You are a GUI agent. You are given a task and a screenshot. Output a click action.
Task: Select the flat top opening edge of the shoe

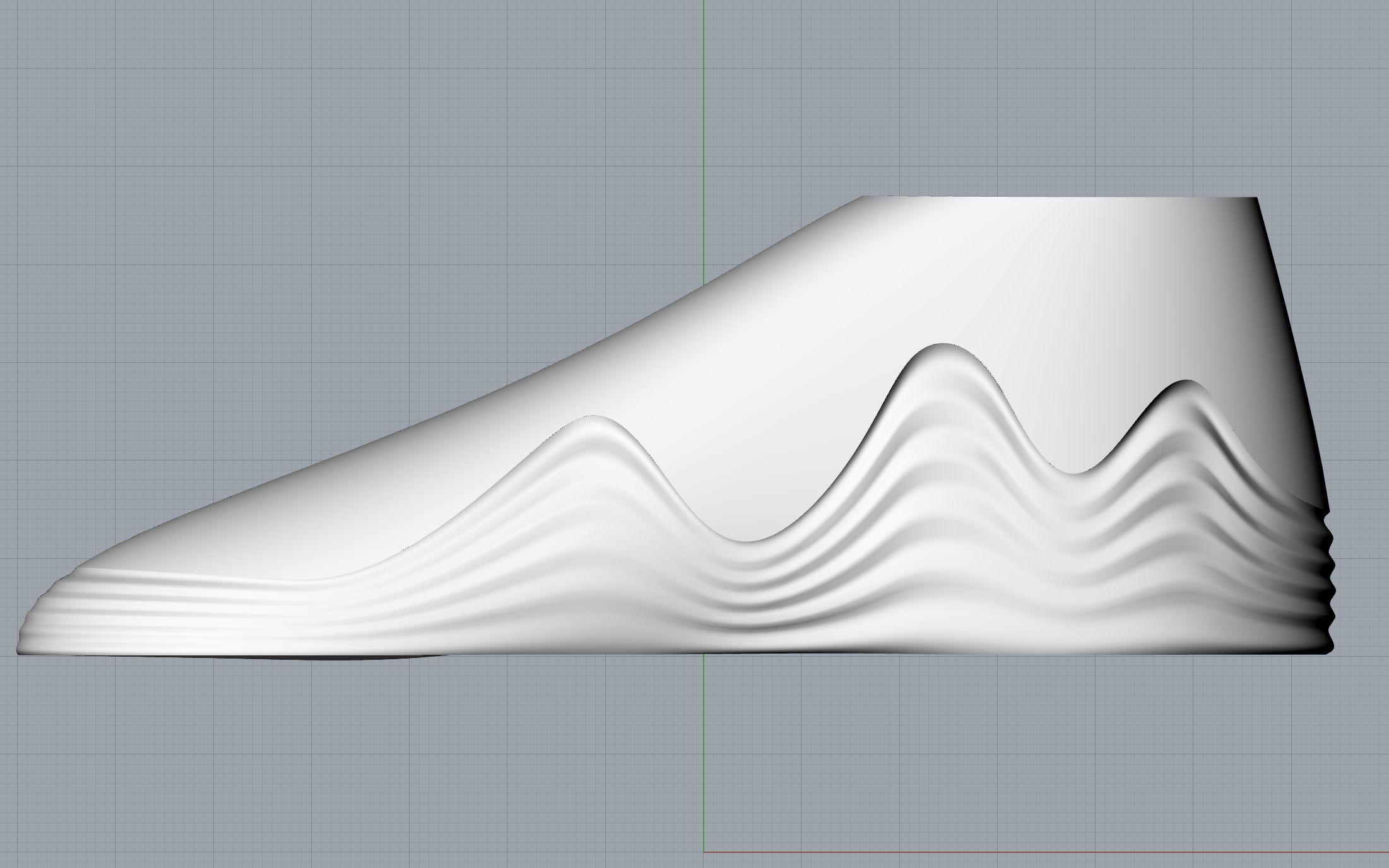[x=1060, y=198]
